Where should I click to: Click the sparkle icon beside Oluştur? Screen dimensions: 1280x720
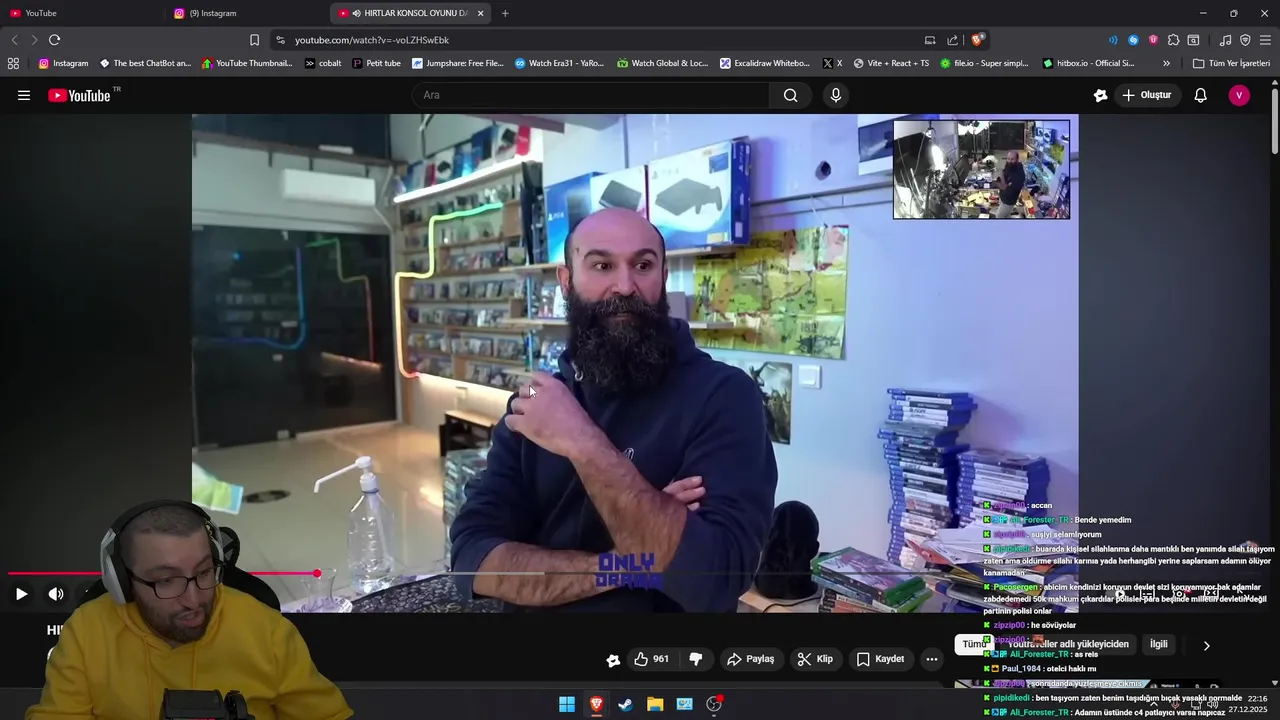point(1100,95)
